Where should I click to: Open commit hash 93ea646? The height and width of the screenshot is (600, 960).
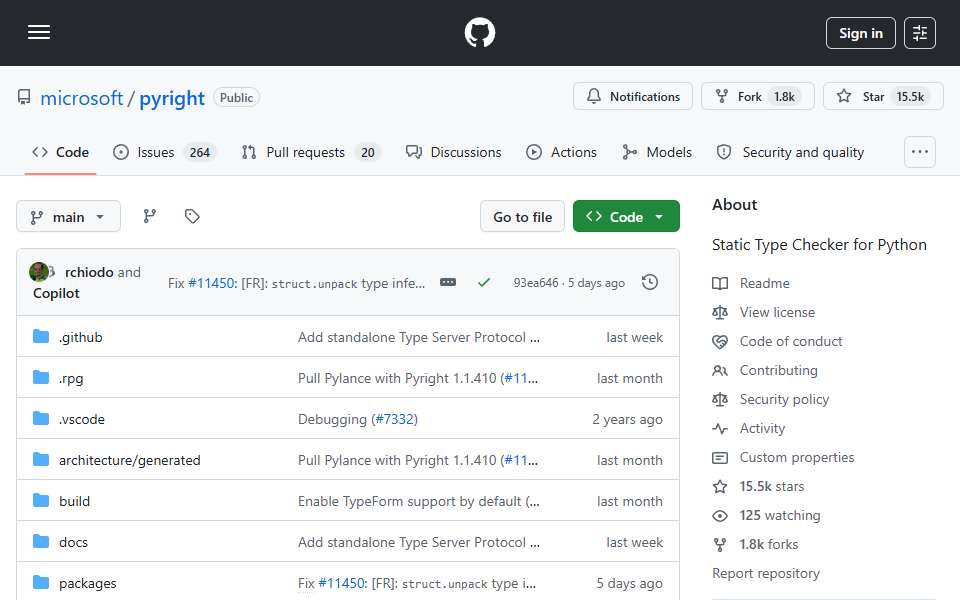click(x=536, y=283)
